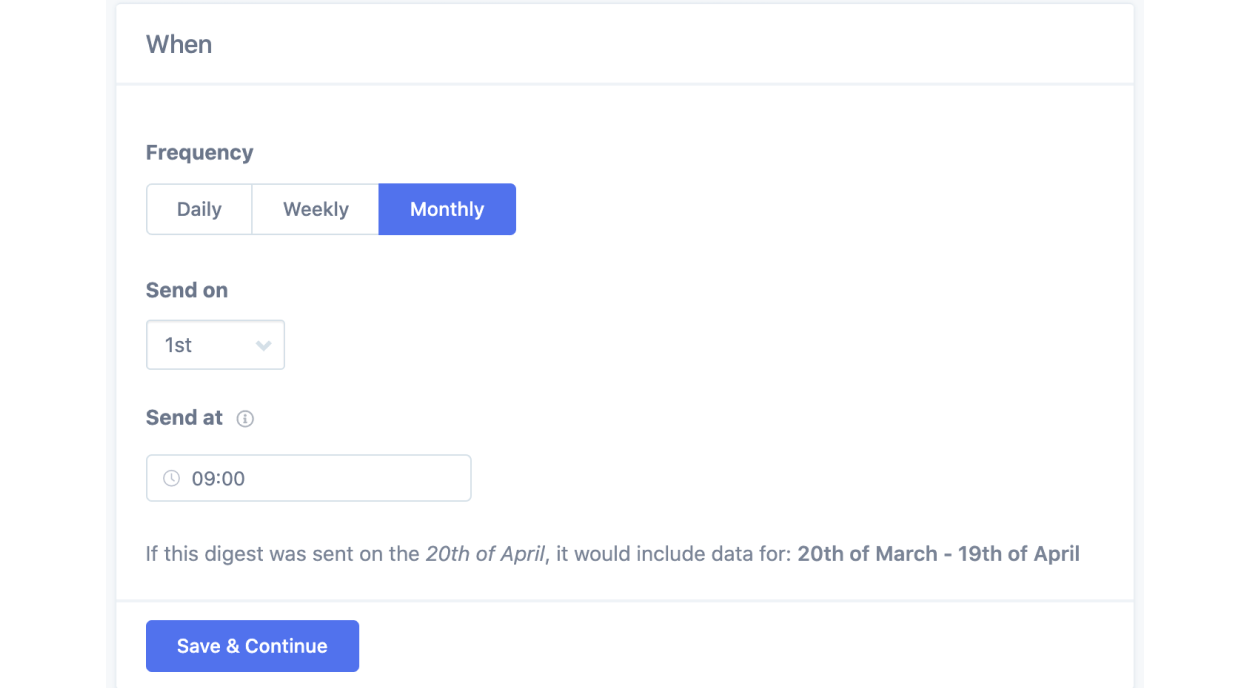
Task: Click the "09:00" time value text
Action: 218,479
